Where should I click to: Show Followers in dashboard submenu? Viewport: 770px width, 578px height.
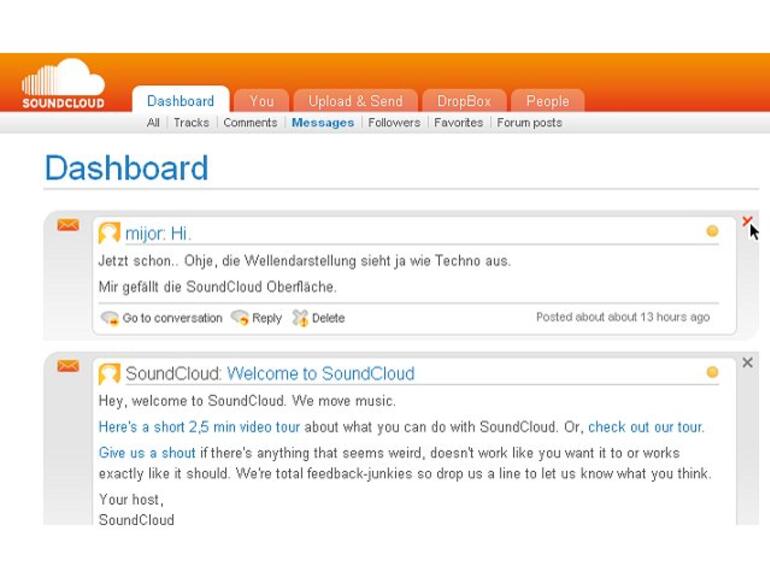pos(394,123)
